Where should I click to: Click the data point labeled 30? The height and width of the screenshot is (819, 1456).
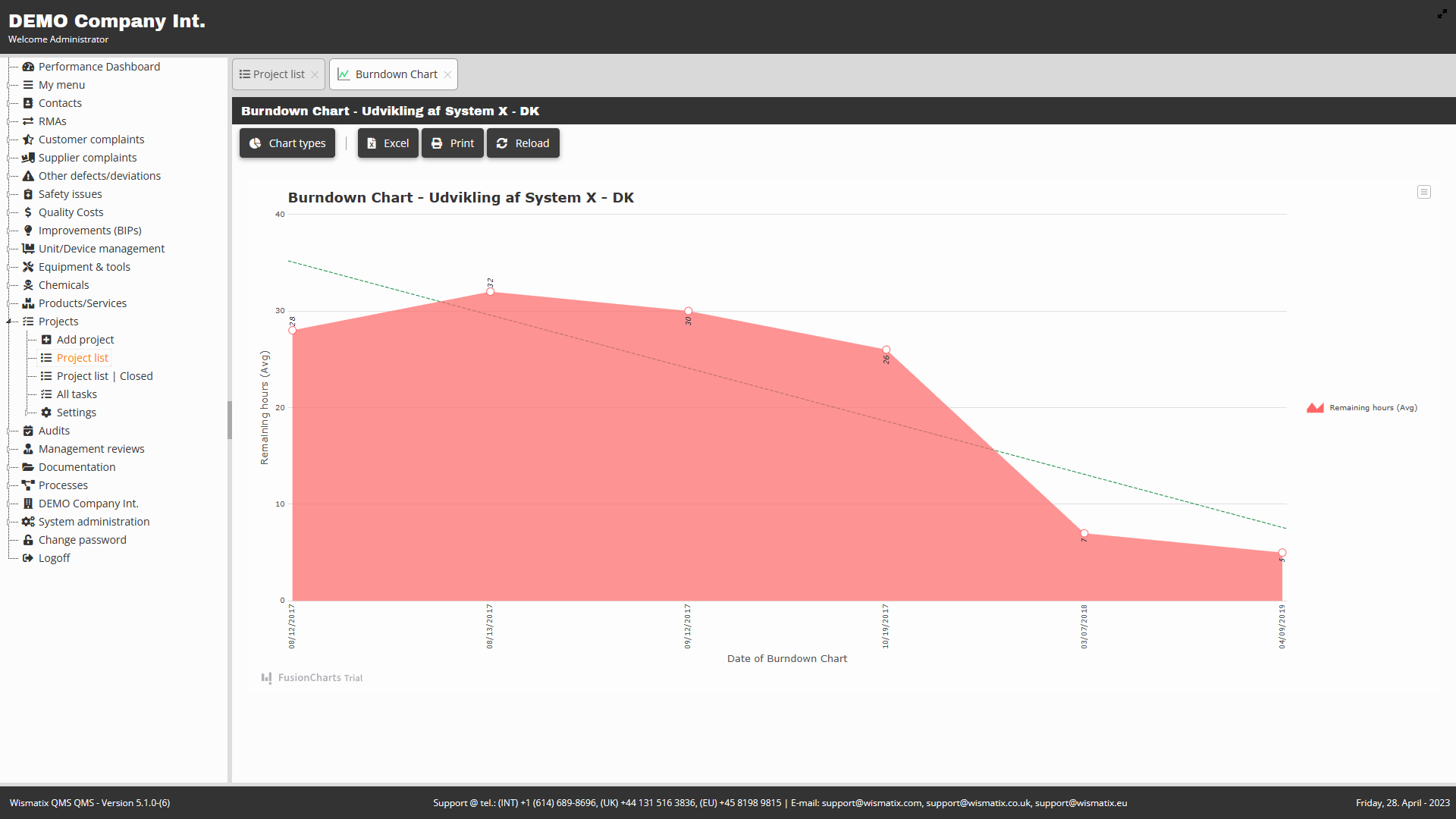pyautogui.click(x=688, y=311)
